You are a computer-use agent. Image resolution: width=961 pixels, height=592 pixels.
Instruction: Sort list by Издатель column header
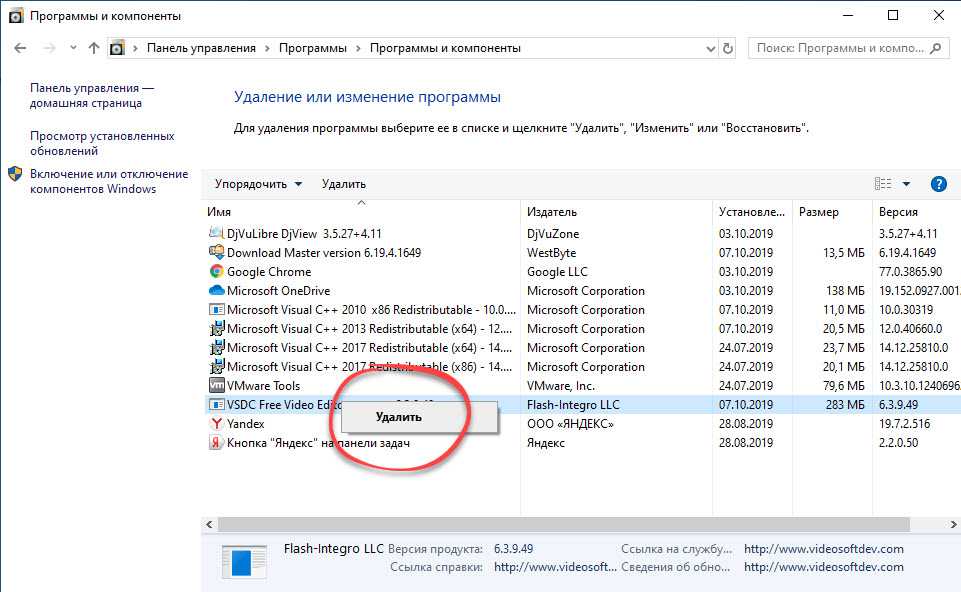pos(553,212)
